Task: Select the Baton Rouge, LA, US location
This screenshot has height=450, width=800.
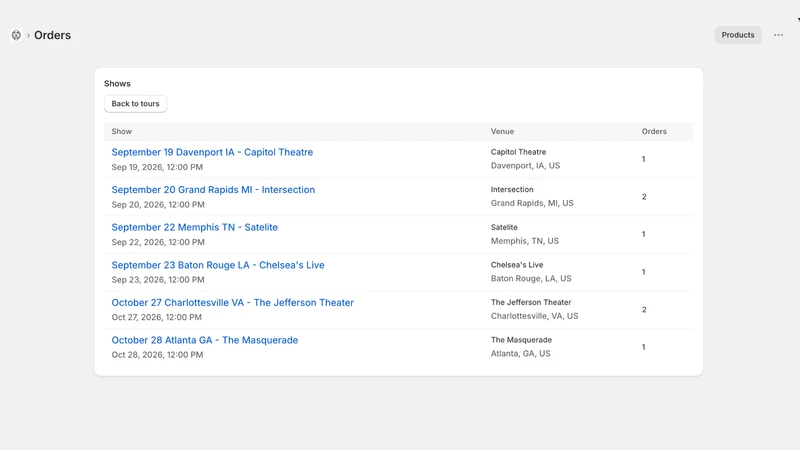Action: (531, 278)
